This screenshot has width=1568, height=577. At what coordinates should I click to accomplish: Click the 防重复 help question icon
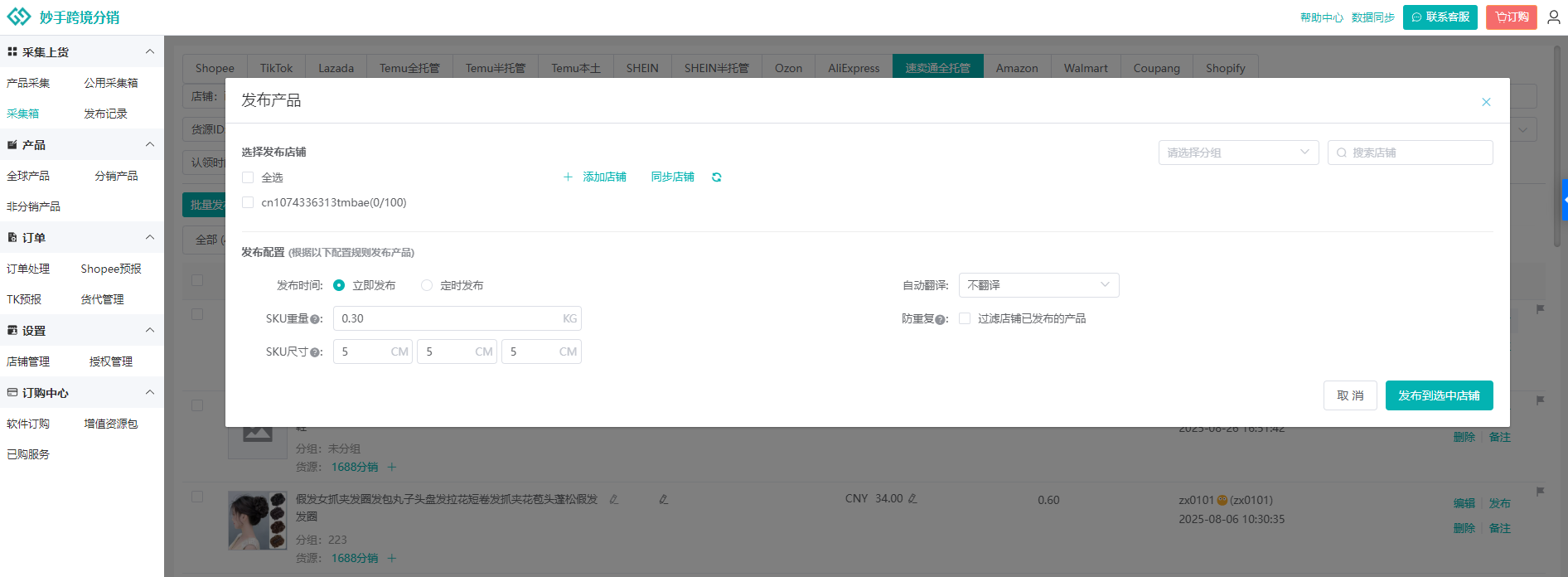click(941, 319)
